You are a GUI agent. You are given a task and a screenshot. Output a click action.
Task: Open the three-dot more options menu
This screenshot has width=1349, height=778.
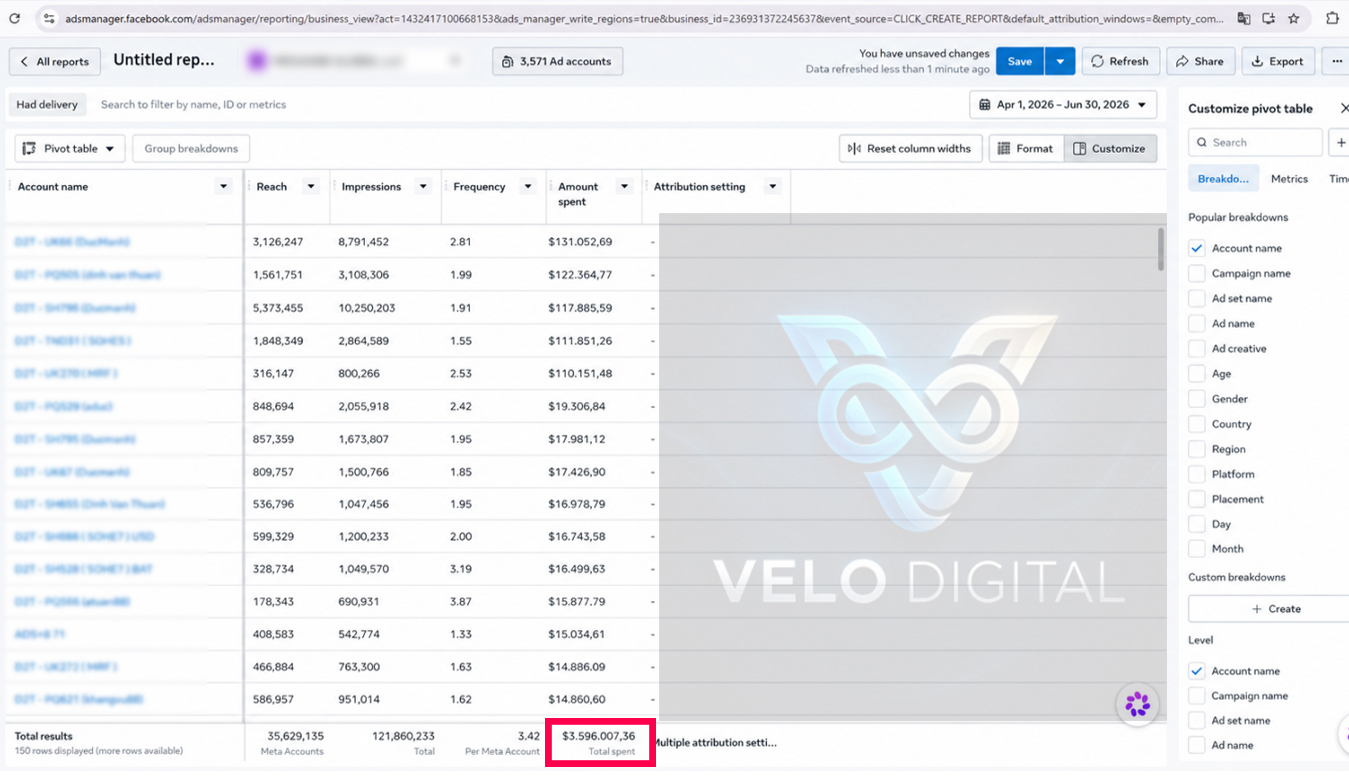tap(1337, 61)
